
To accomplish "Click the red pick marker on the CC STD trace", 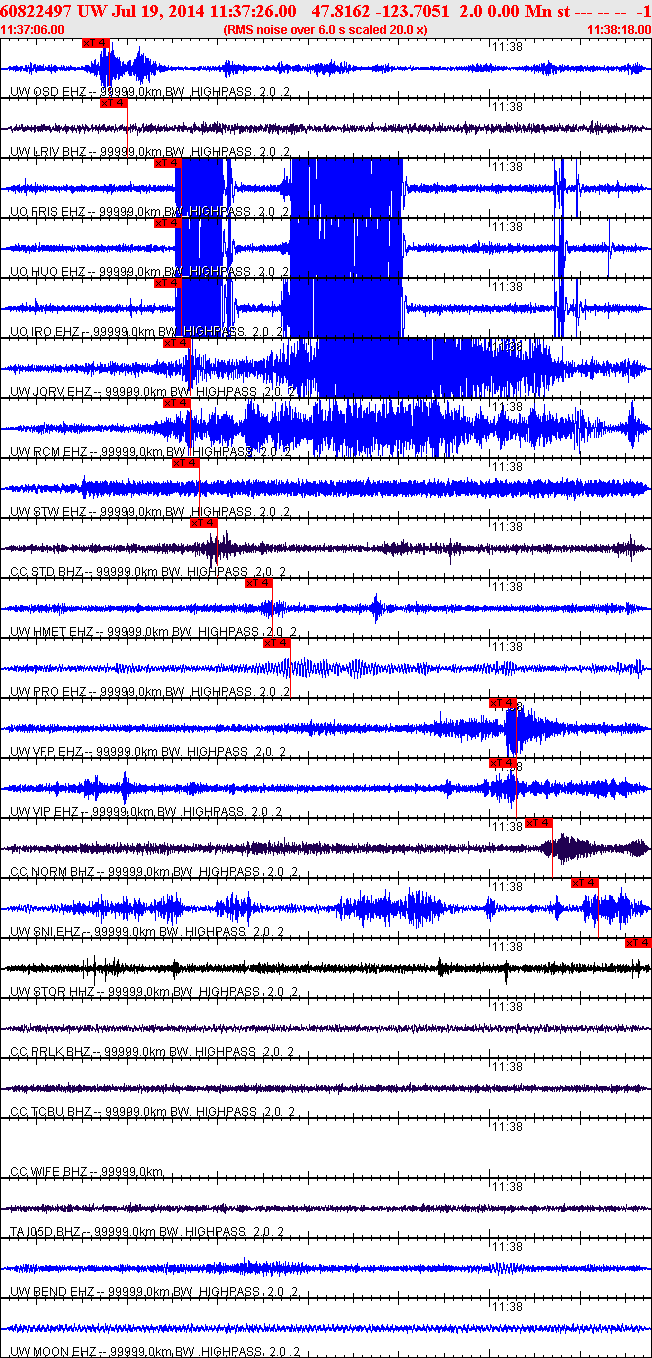I will 203,523.
